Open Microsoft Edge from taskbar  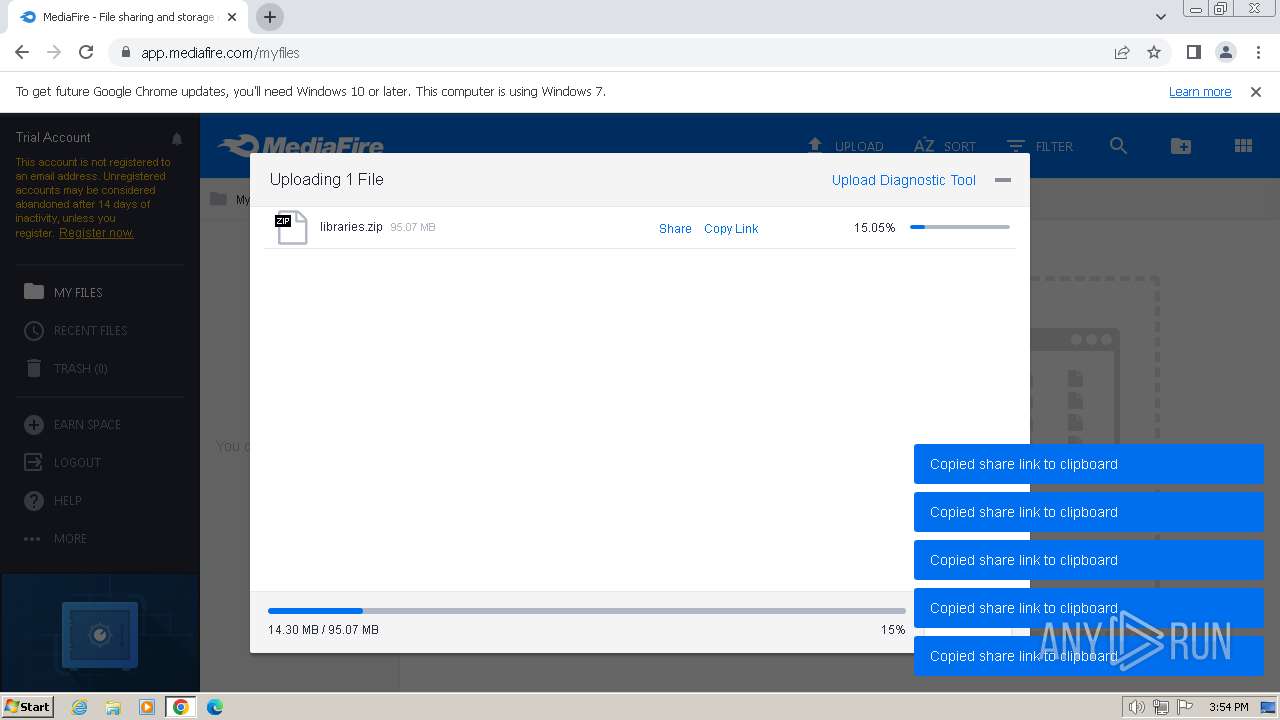[x=215, y=707]
